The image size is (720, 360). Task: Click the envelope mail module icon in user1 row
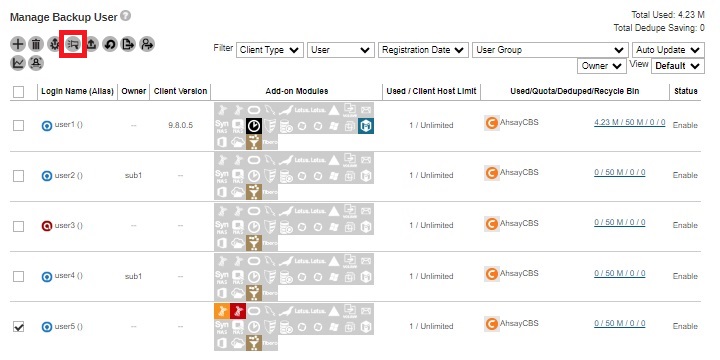(366, 110)
